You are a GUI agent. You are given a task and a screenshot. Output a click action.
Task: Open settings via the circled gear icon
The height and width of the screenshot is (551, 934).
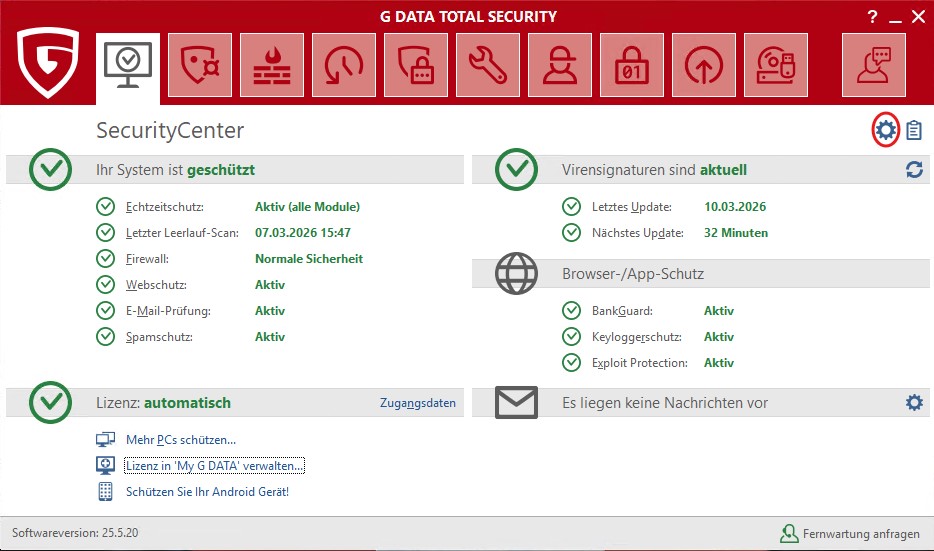pyautogui.click(x=885, y=129)
